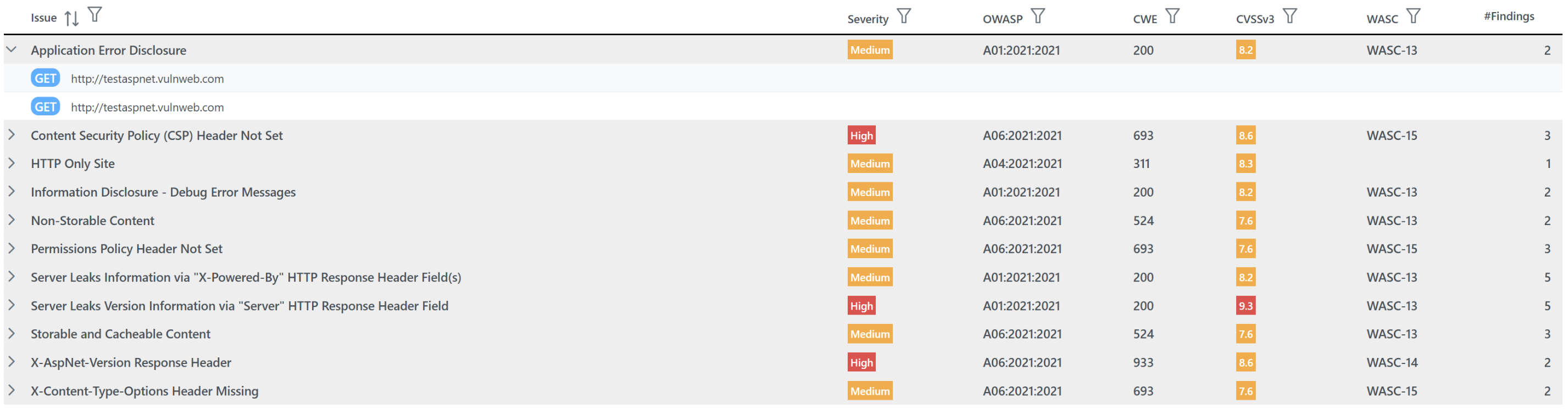The image size is (1568, 409).
Task: Click the red 9.3 CVSS score badge
Action: pos(1245,306)
